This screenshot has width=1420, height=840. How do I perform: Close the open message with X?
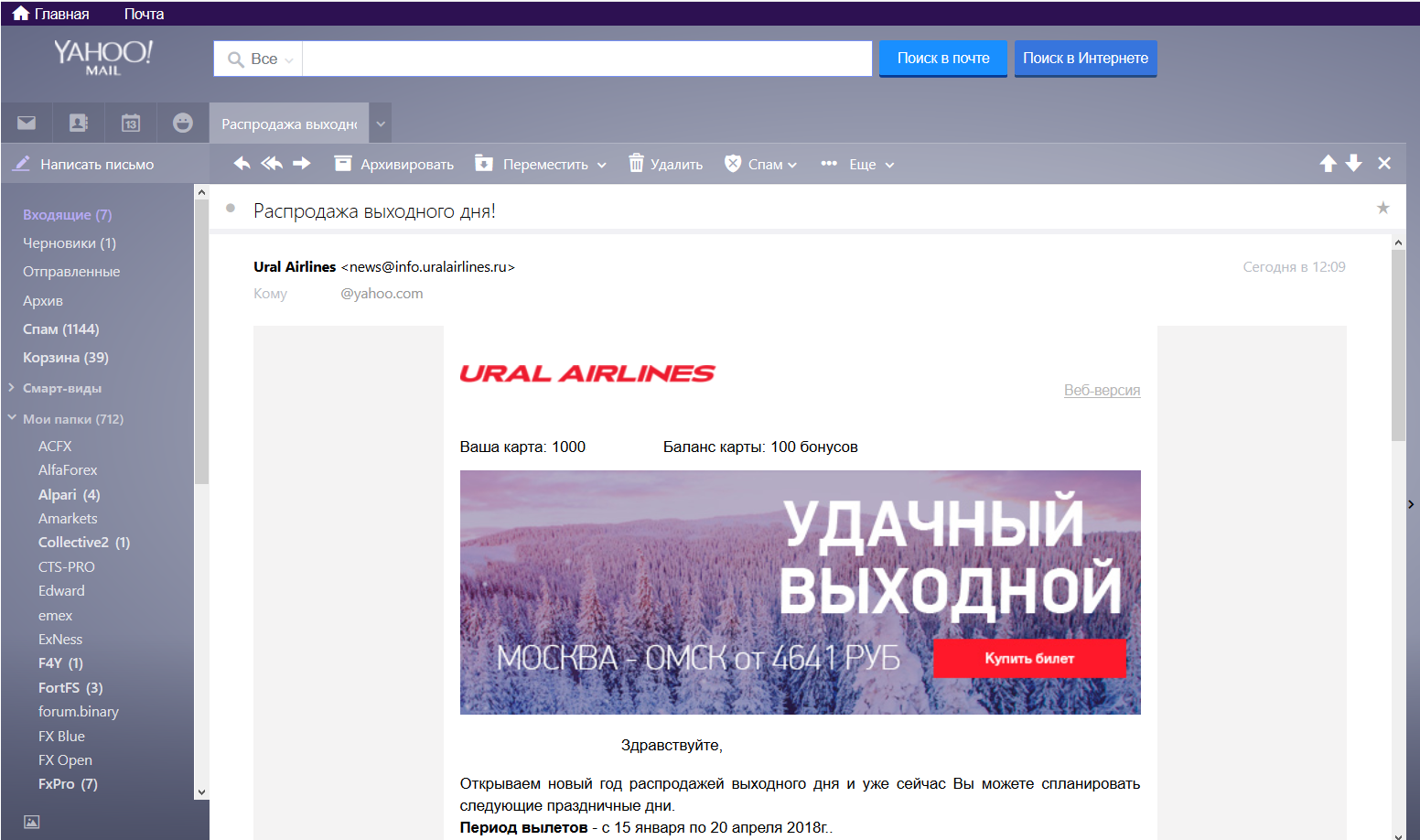click(x=1384, y=164)
